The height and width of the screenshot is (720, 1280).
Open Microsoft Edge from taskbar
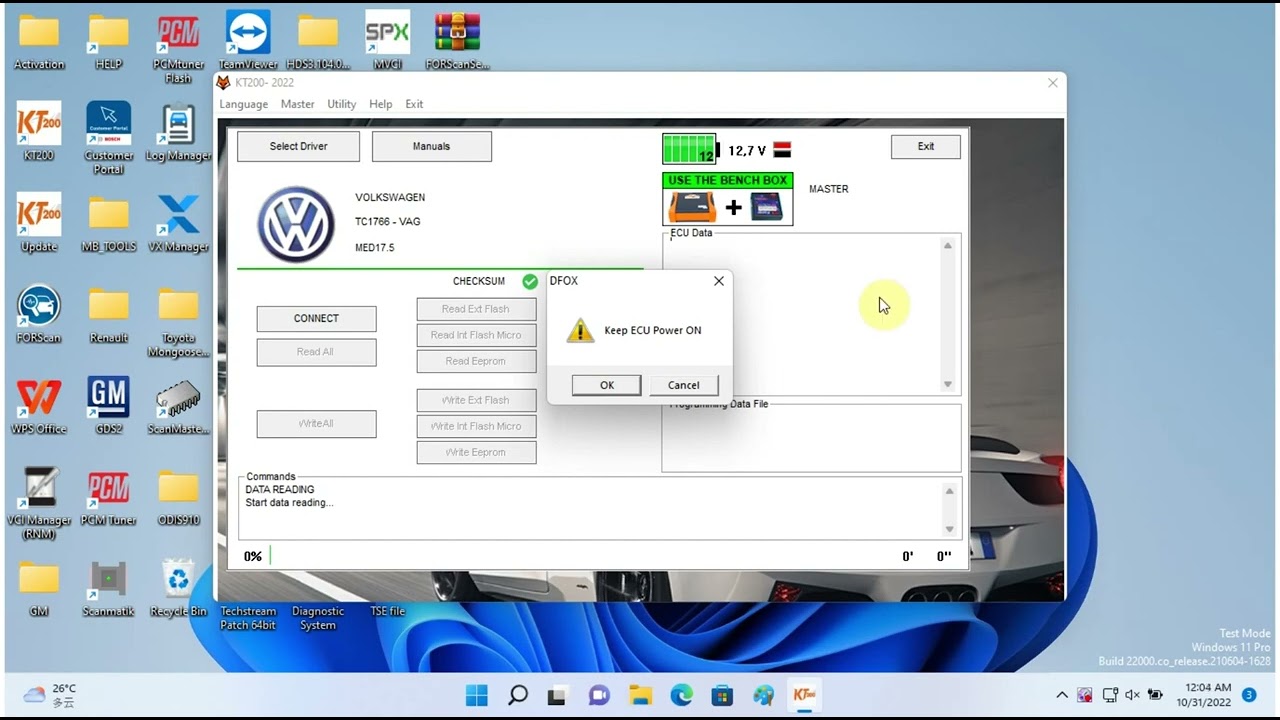click(681, 695)
